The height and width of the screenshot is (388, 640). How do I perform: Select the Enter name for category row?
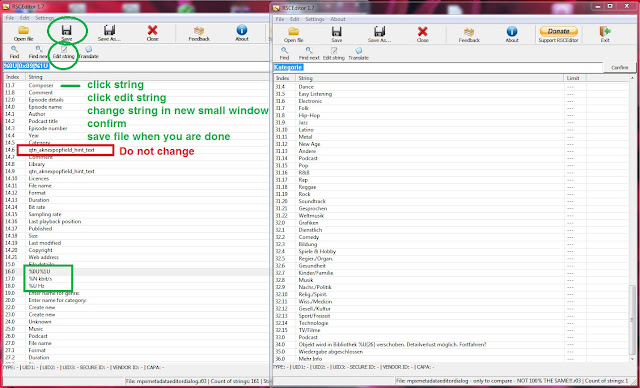136,300
